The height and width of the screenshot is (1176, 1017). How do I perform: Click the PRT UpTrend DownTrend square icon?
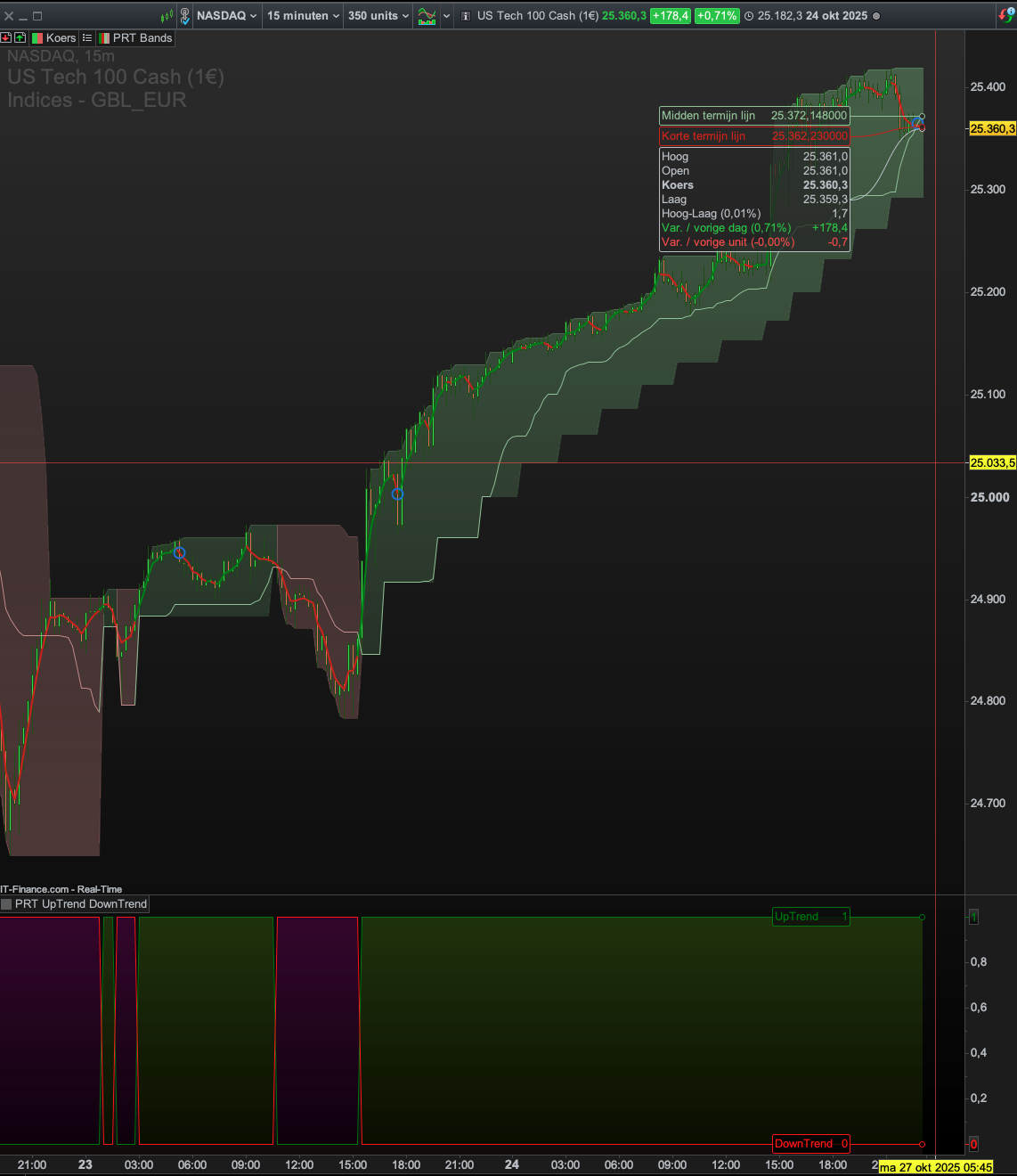(6, 904)
